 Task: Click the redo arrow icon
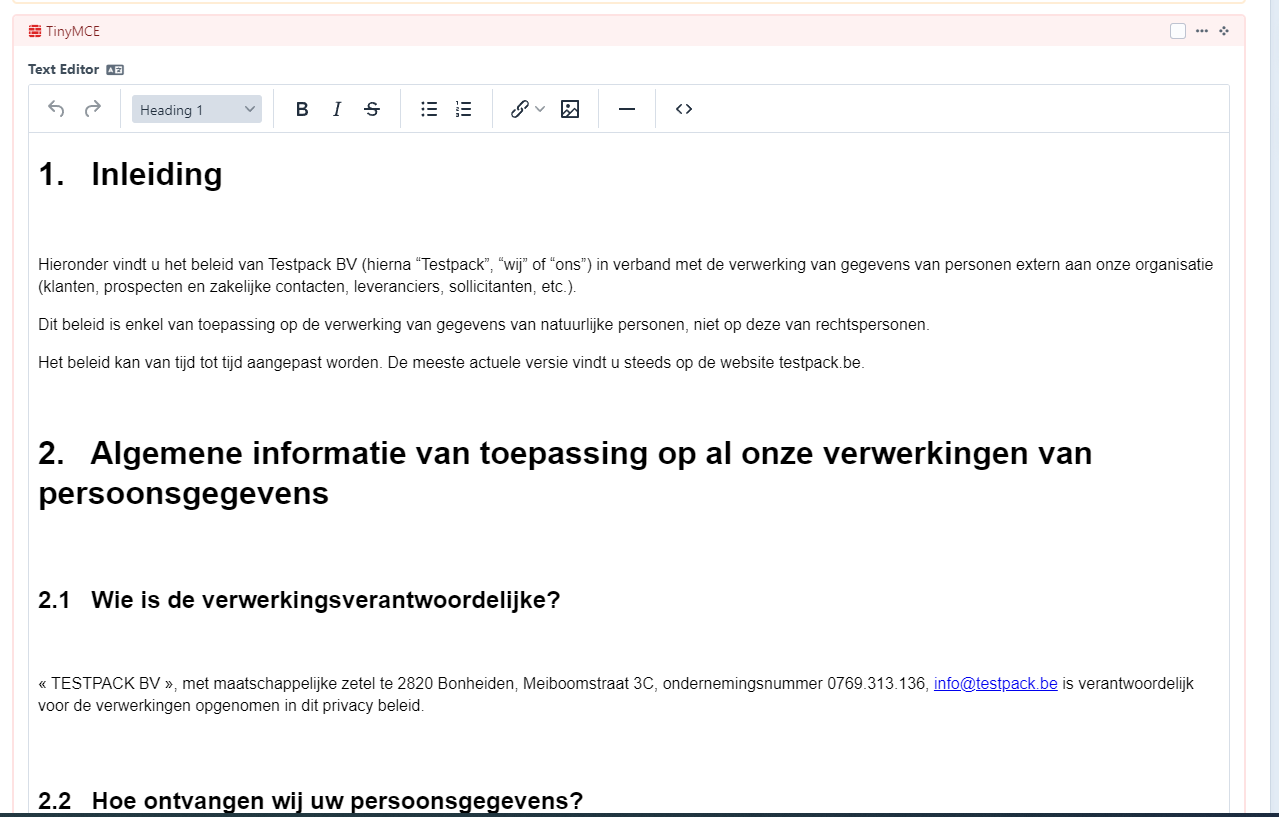click(x=92, y=109)
